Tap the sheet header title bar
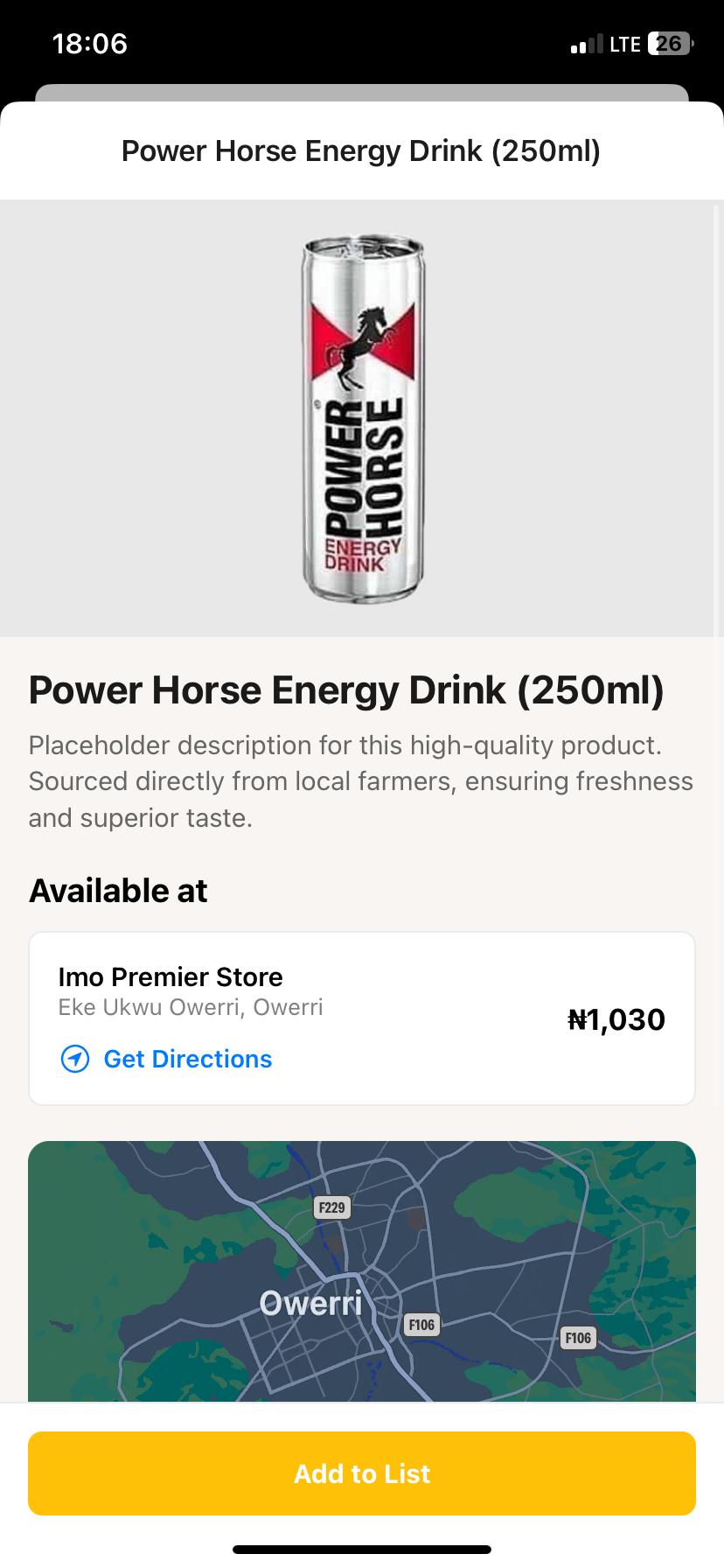This screenshot has width=724, height=1568. (x=361, y=151)
